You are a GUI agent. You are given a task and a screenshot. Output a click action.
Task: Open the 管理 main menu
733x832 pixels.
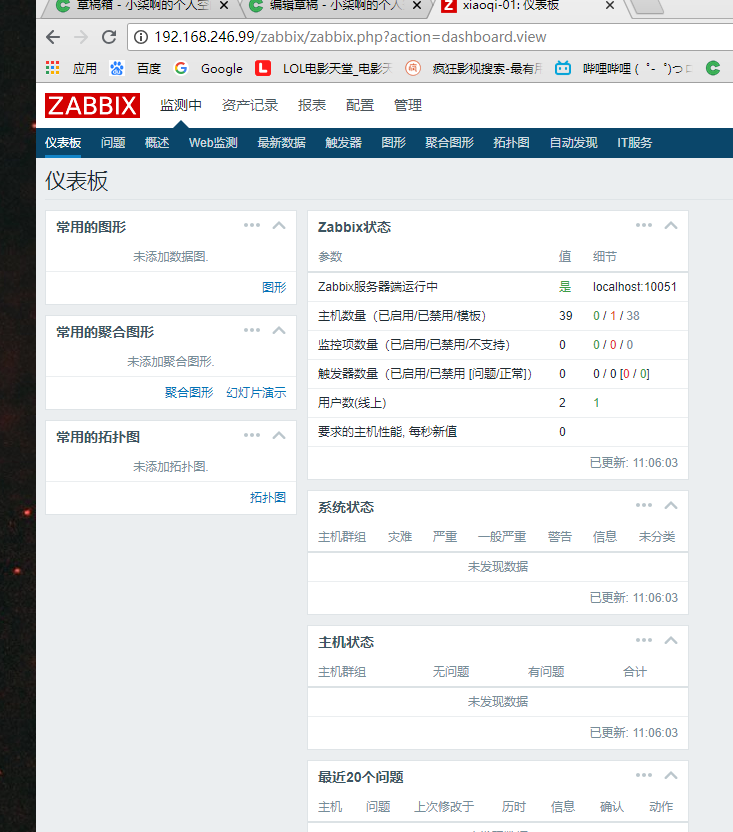[x=408, y=105]
